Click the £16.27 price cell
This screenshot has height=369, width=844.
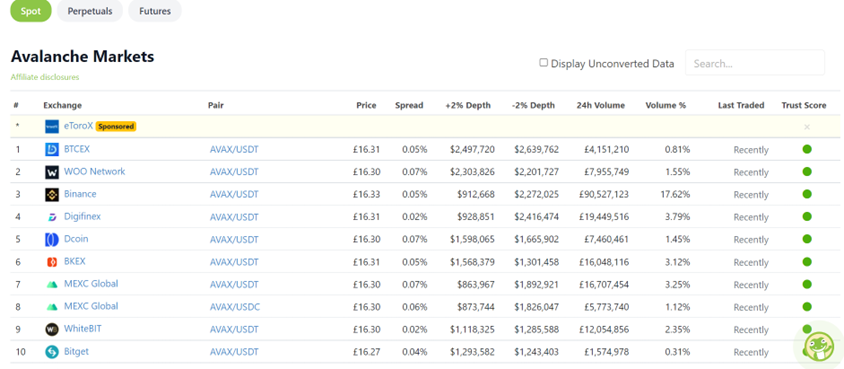click(x=367, y=352)
